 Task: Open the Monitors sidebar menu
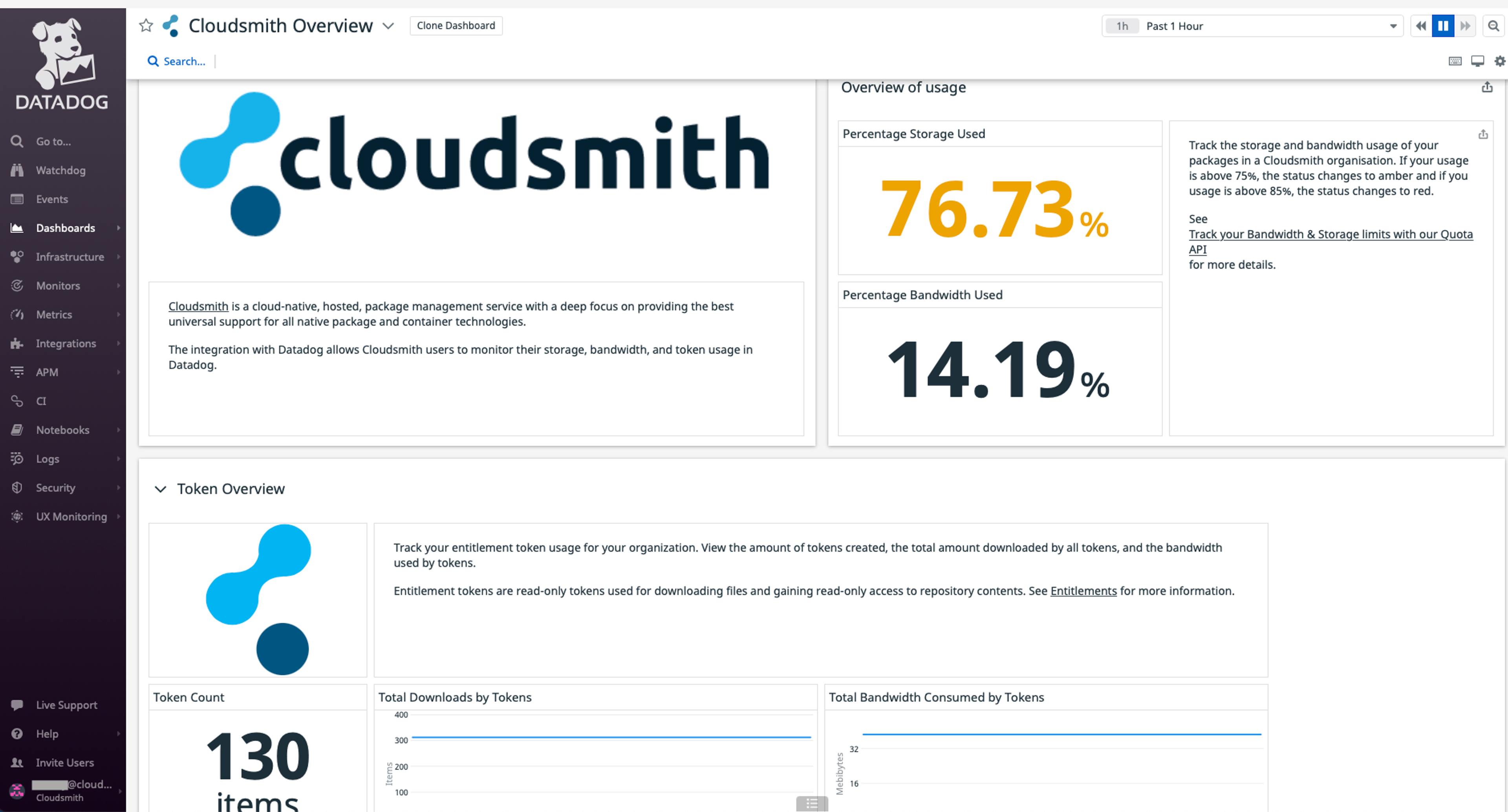point(58,286)
